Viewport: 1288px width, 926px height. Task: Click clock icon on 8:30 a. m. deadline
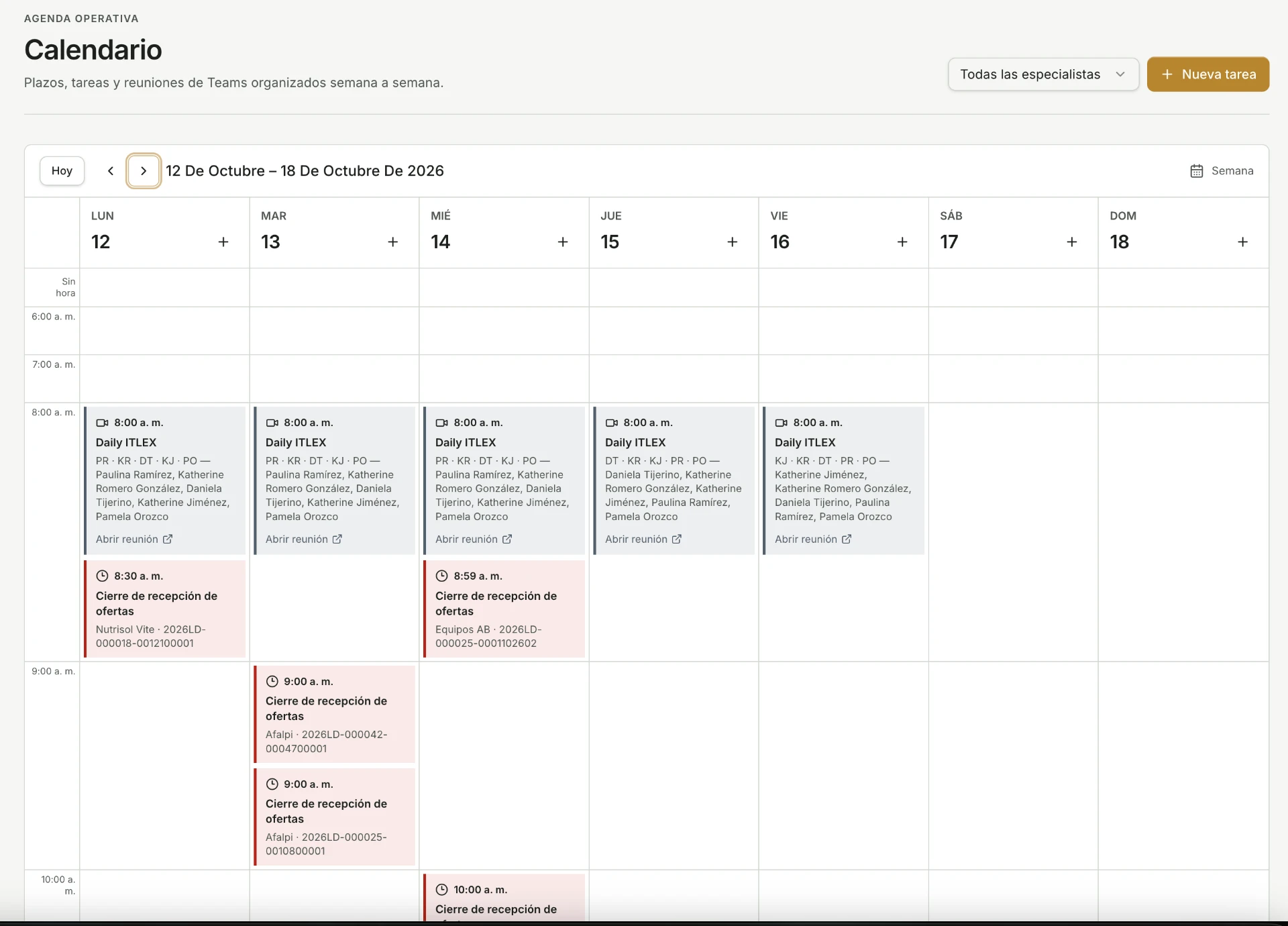[x=102, y=576]
